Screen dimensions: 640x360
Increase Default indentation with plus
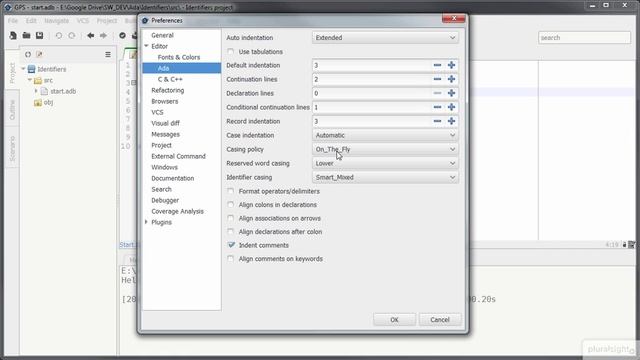[451, 65]
